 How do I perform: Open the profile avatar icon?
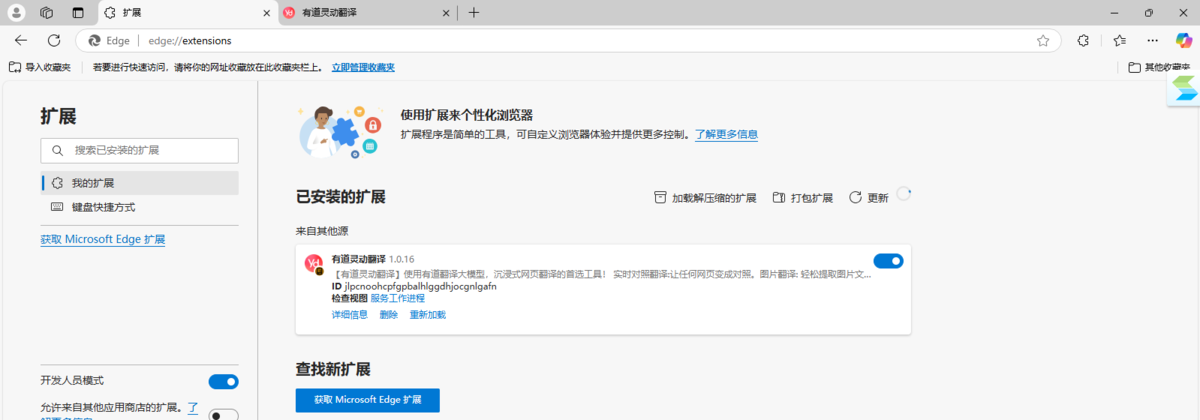point(16,13)
